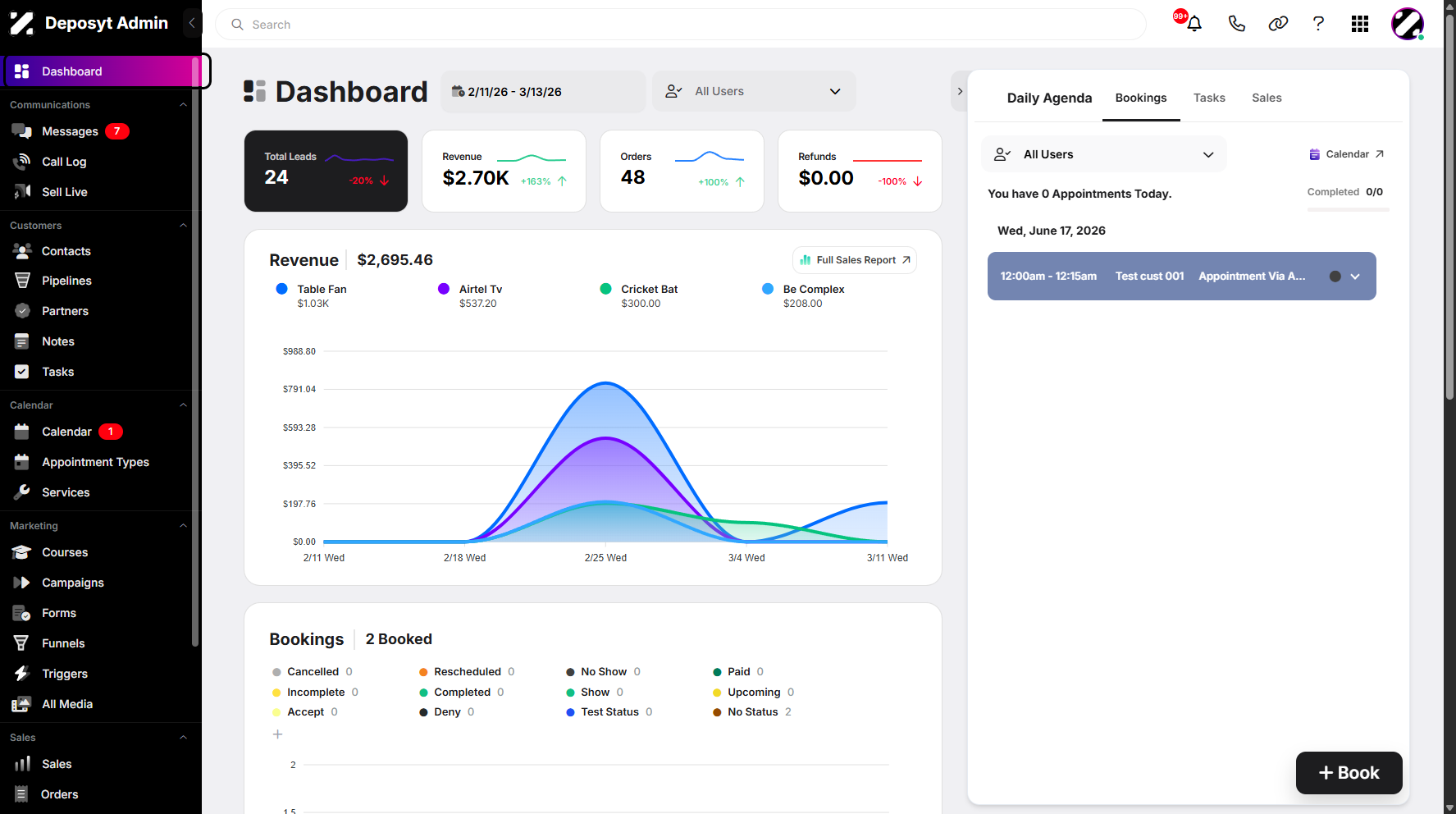The height and width of the screenshot is (814, 1456).
Task: Open the Calendar link in Daily Agenda
Action: click(x=1347, y=154)
